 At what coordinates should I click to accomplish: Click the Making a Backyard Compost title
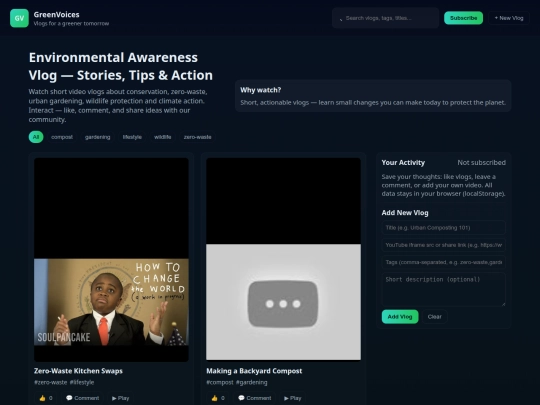coord(254,371)
